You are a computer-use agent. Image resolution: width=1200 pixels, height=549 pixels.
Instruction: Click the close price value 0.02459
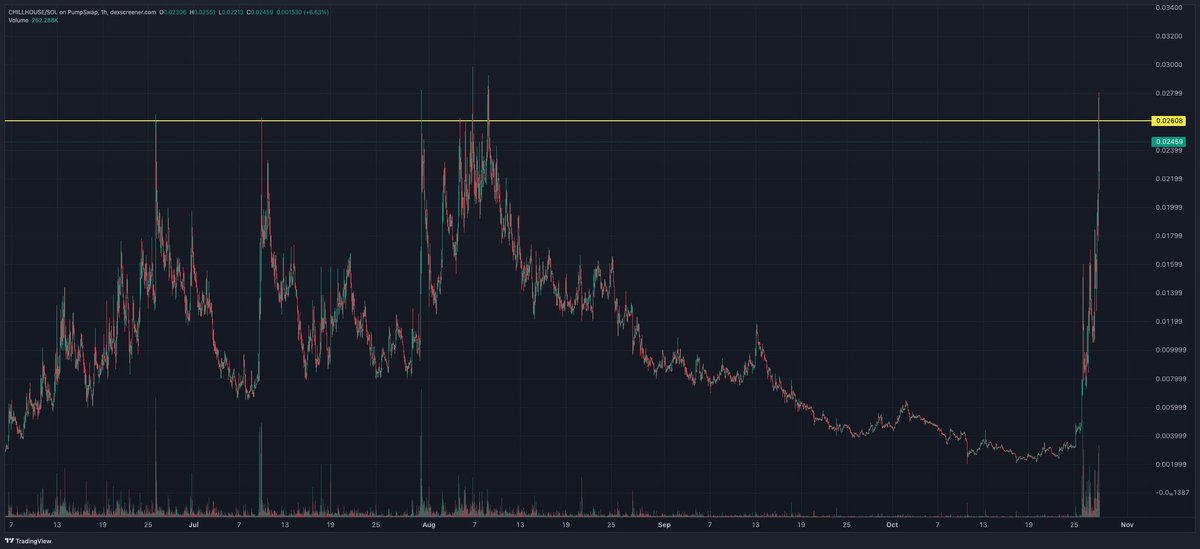click(262, 12)
